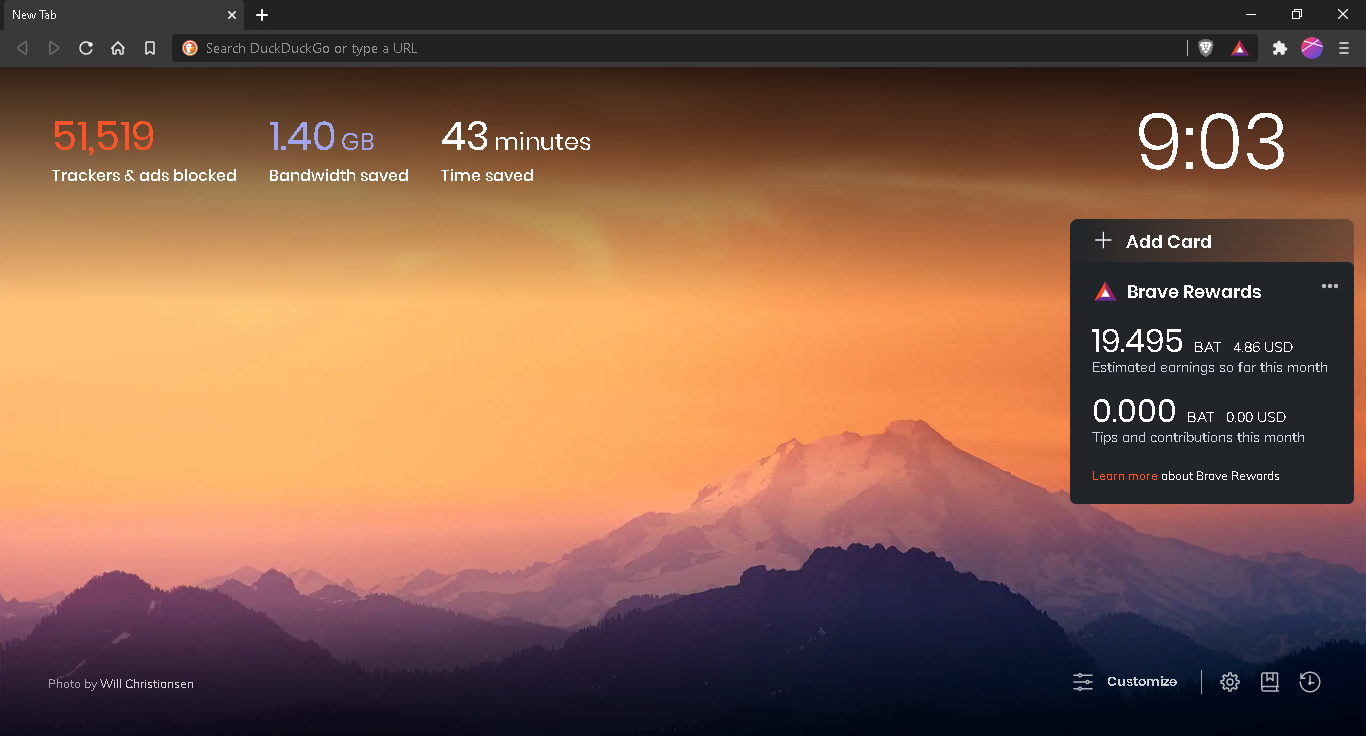Click the Add Card button
This screenshot has height=736, width=1366.
[1151, 241]
